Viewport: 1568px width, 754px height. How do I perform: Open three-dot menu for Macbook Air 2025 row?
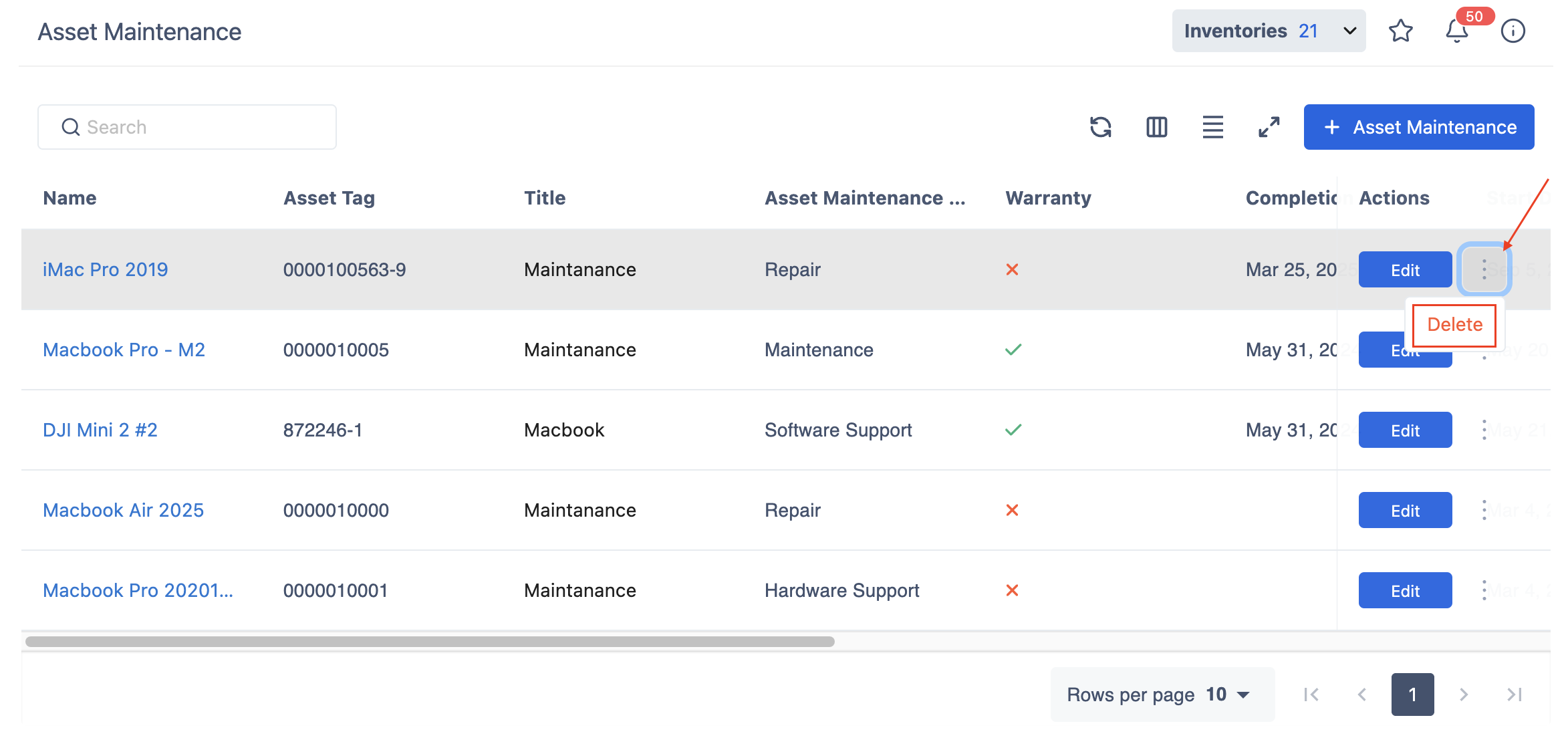point(1484,510)
